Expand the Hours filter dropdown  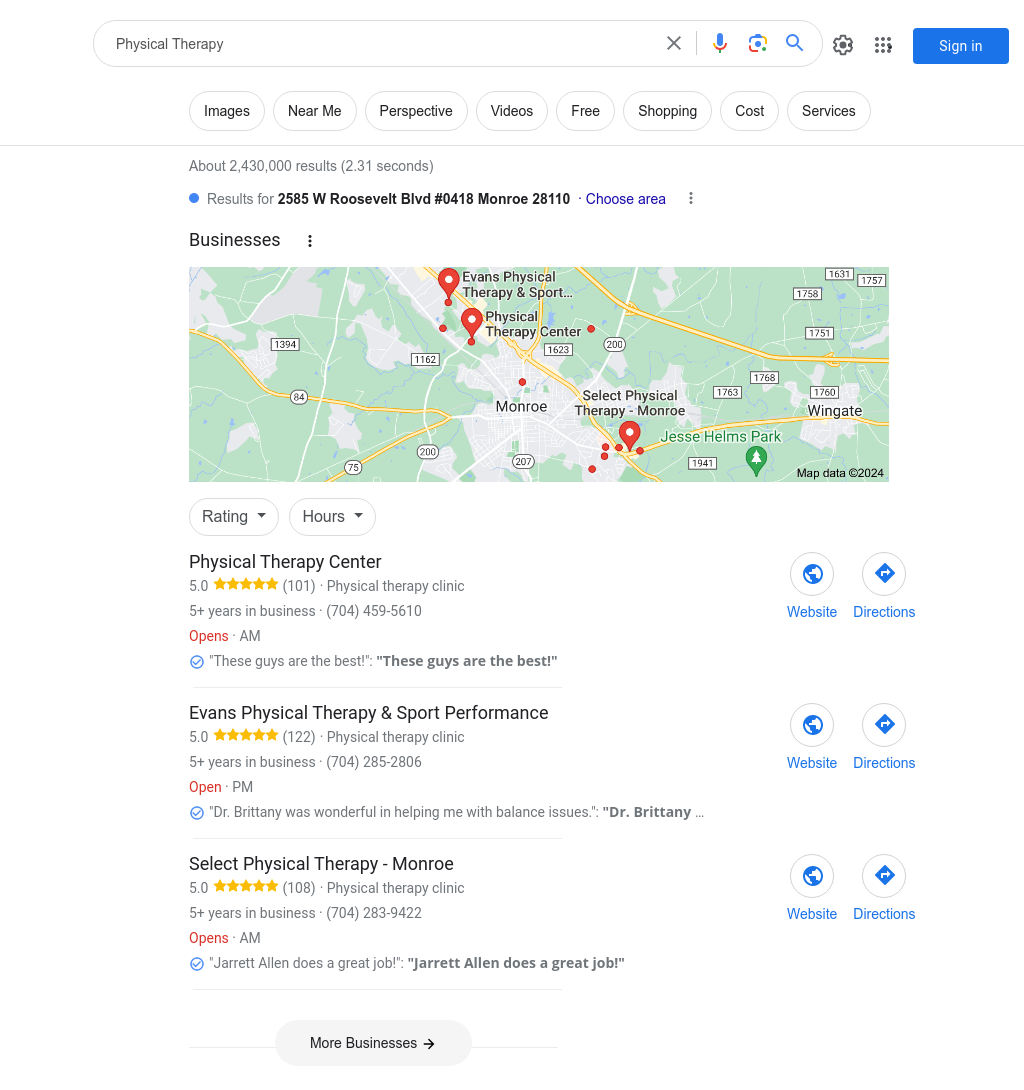[332, 516]
